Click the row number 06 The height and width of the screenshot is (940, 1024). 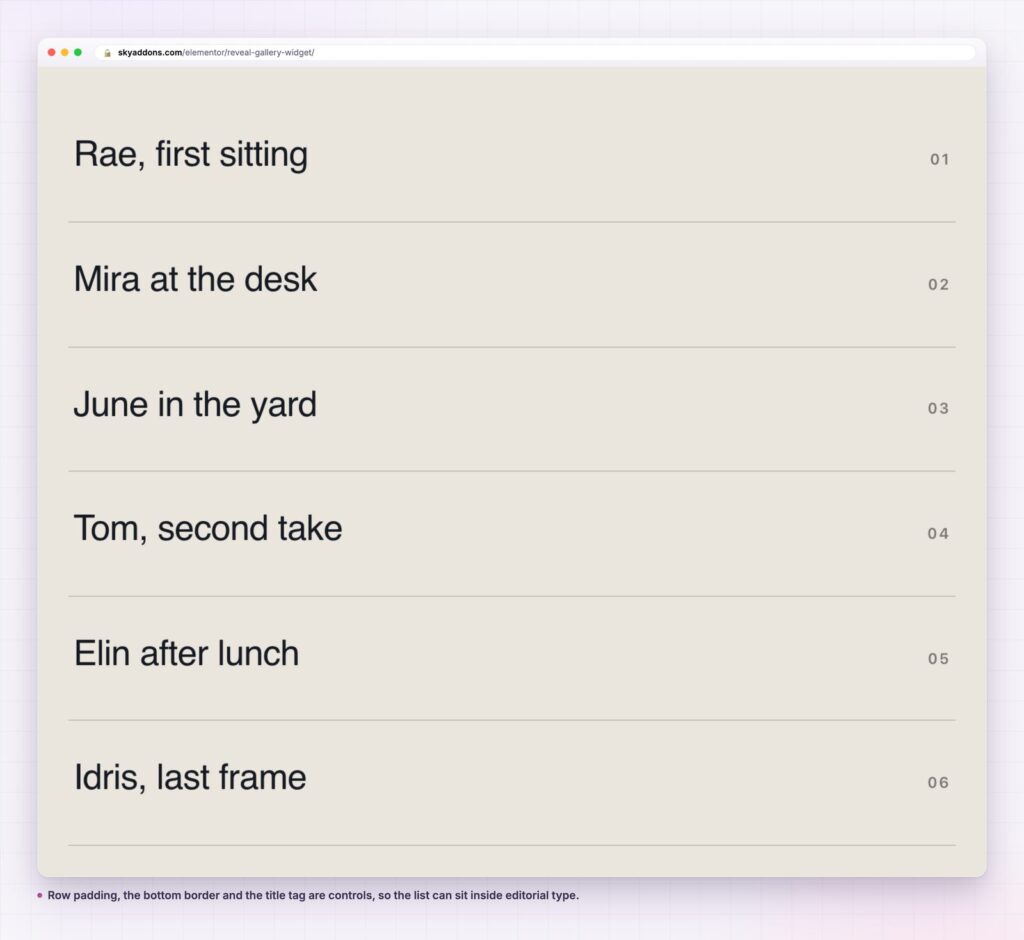coord(938,783)
